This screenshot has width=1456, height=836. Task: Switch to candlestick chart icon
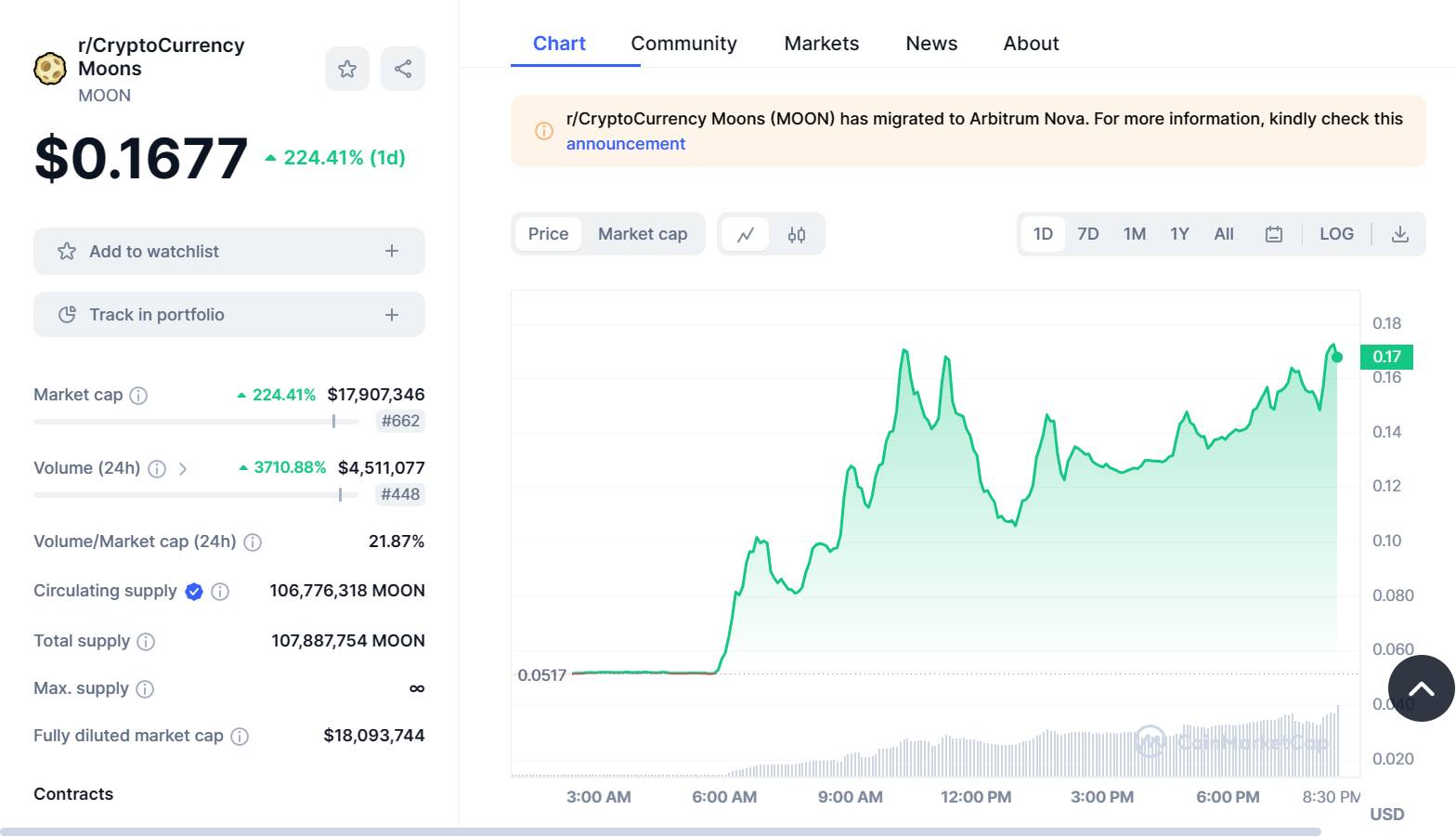tap(797, 234)
